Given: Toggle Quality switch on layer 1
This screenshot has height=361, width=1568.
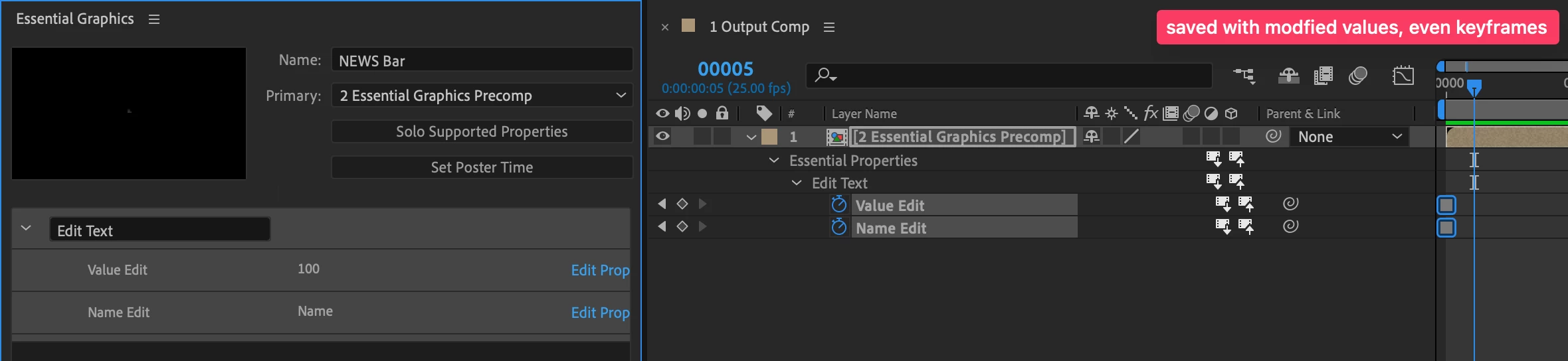Looking at the screenshot, I should (1131, 136).
